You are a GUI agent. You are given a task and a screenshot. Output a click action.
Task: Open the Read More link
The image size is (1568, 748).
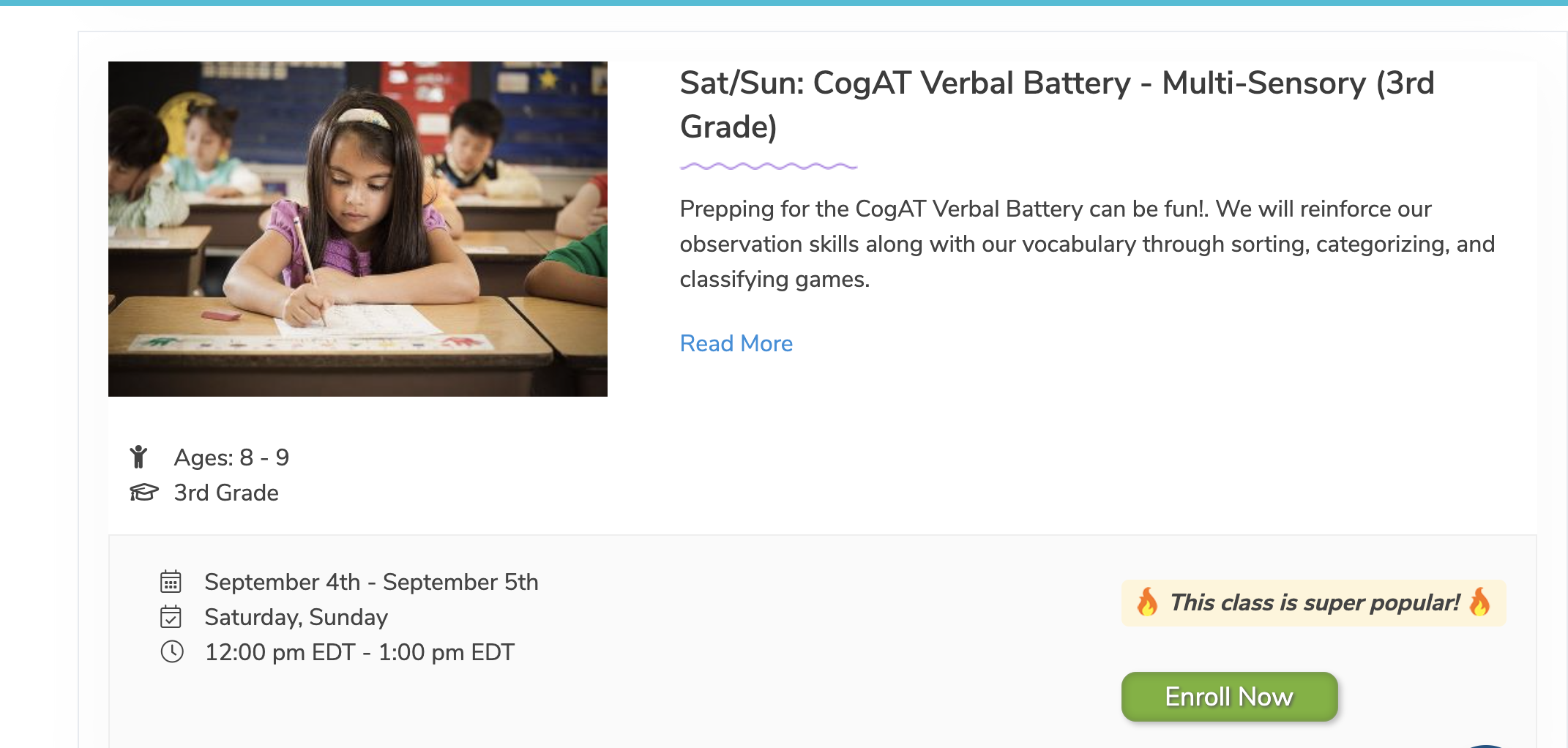pyautogui.click(x=736, y=343)
